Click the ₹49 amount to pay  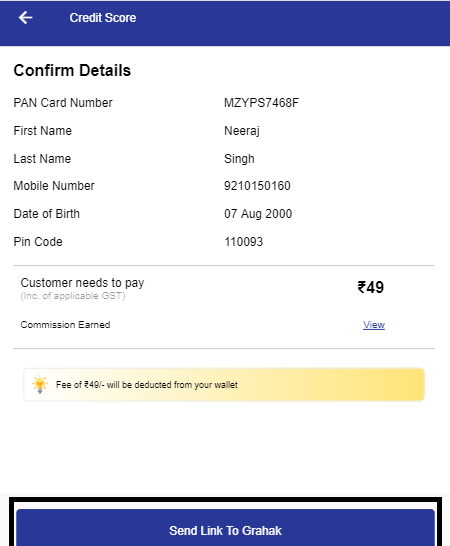click(x=371, y=287)
